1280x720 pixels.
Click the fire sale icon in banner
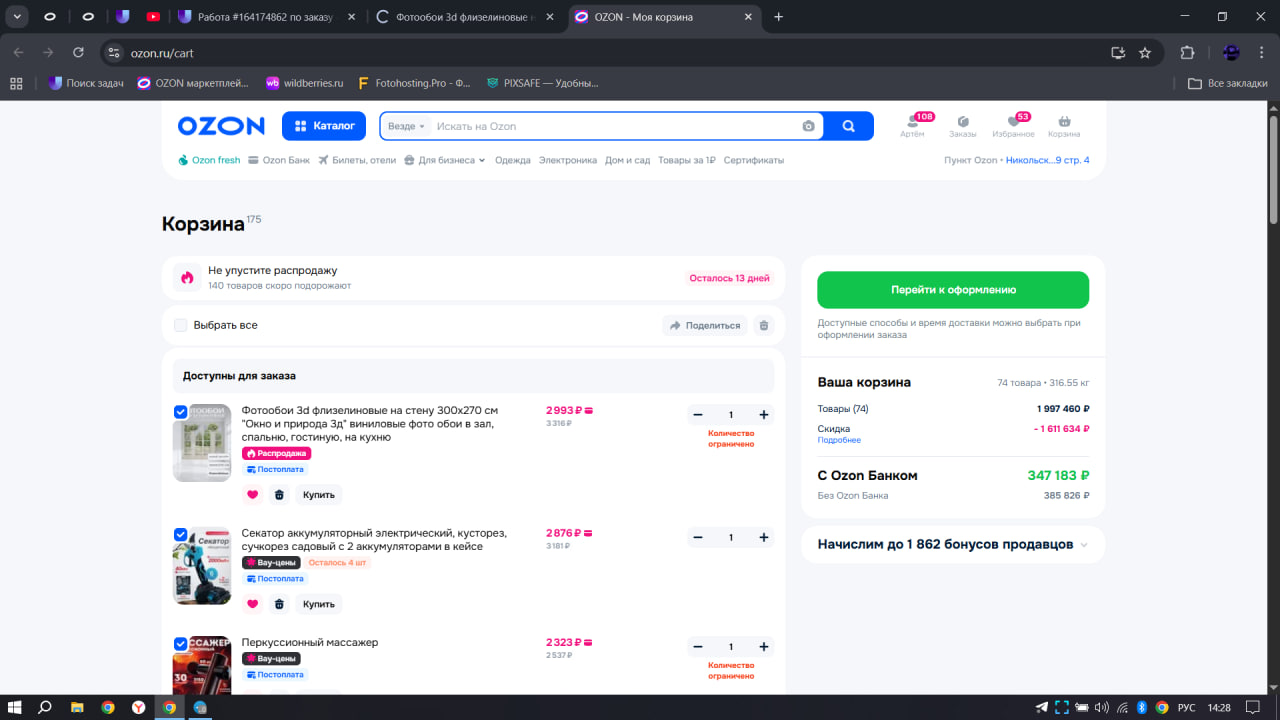tap(187, 277)
